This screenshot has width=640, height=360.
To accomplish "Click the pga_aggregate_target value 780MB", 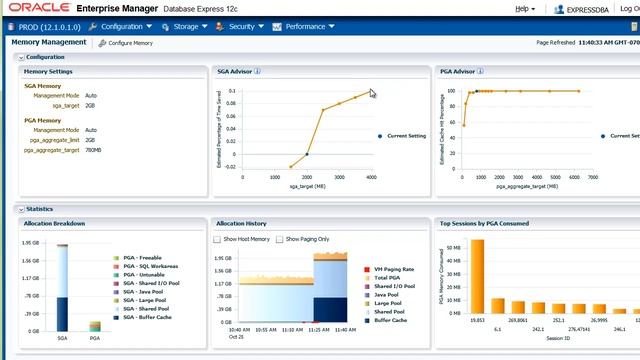I will (x=93, y=150).
